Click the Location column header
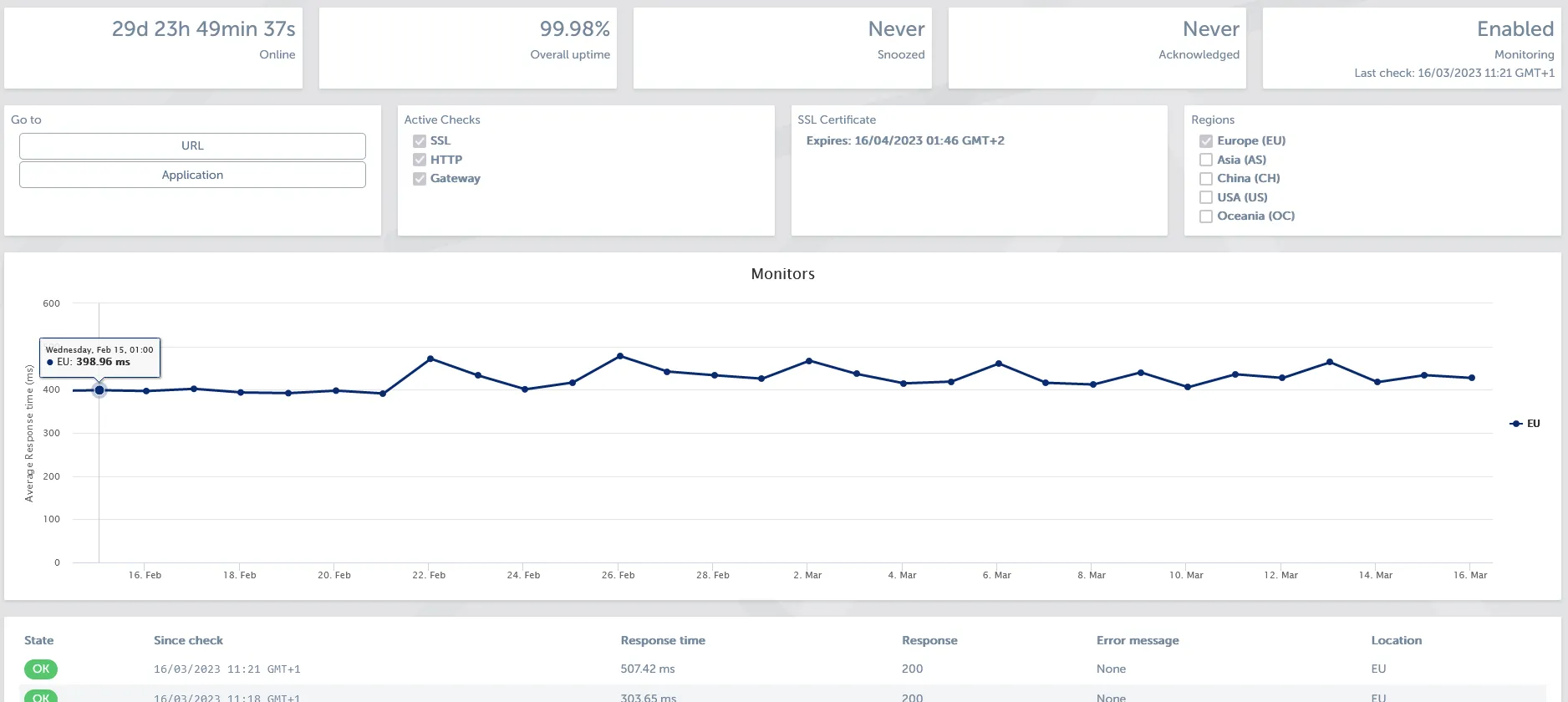This screenshot has width=1568, height=702. click(x=1396, y=641)
